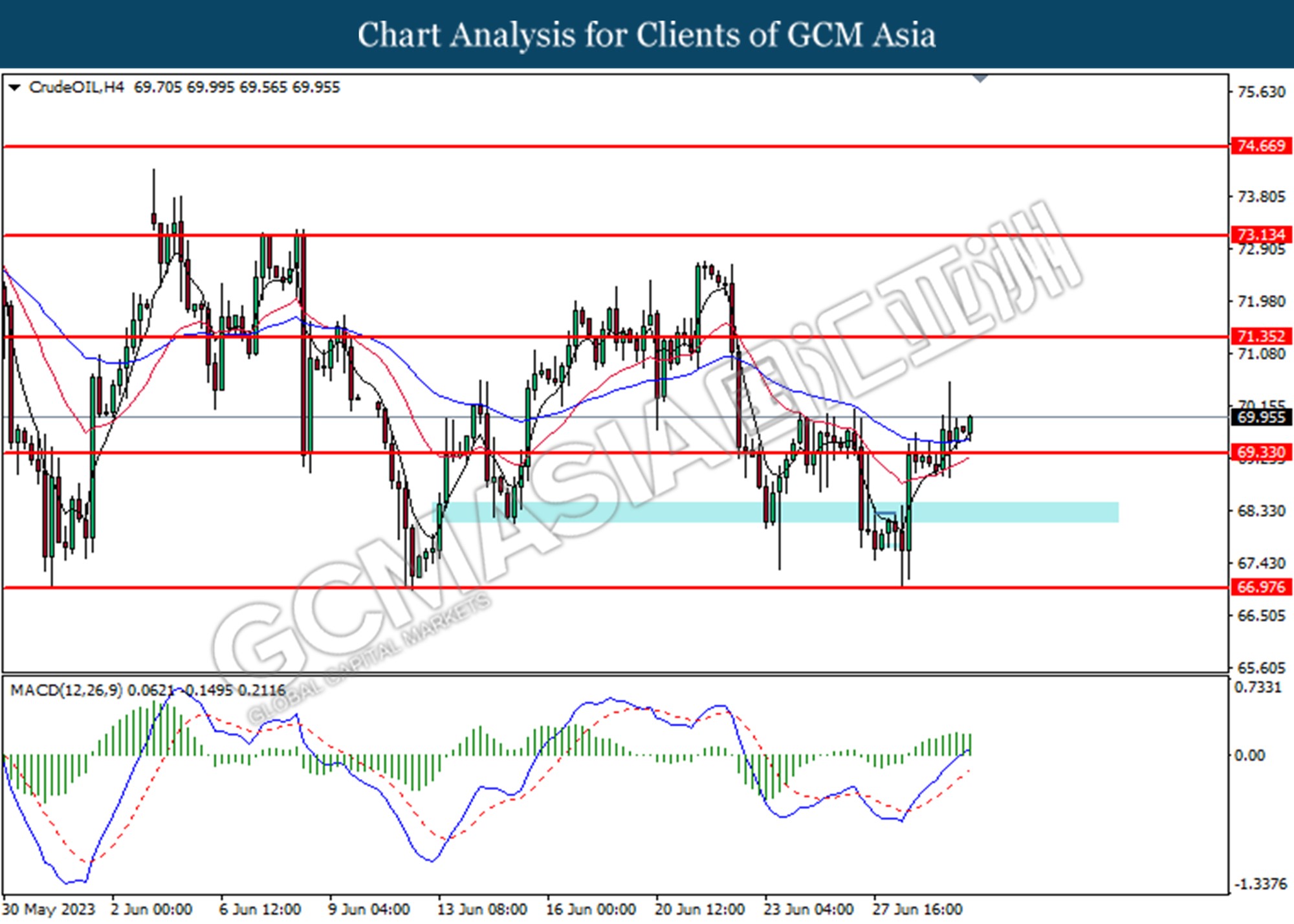Image resolution: width=1294 pixels, height=924 pixels.
Task: Click the Chart Analysis for Clients title
Action: click(647, 34)
